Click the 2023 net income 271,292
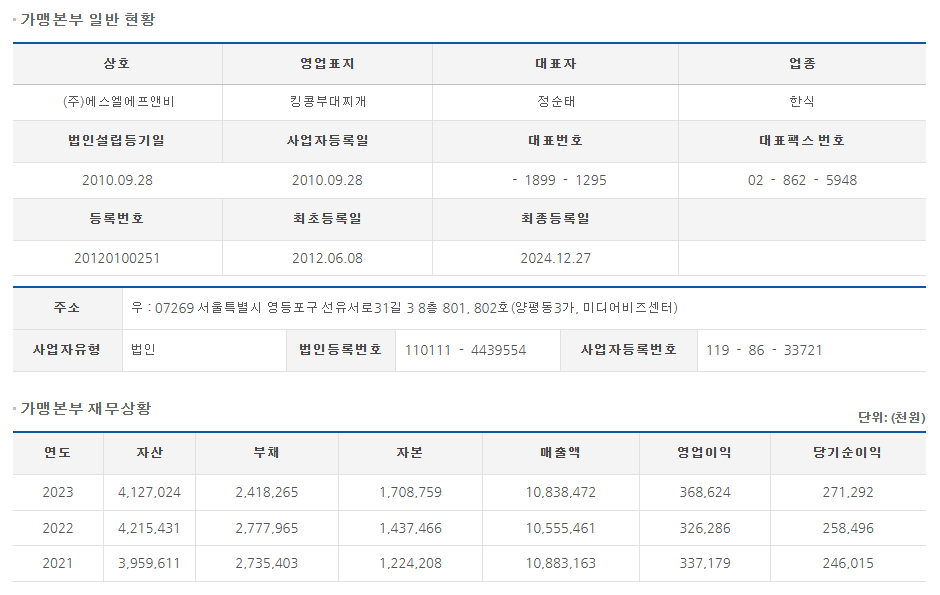Image resolution: width=940 pixels, height=595 pixels. coord(848,493)
